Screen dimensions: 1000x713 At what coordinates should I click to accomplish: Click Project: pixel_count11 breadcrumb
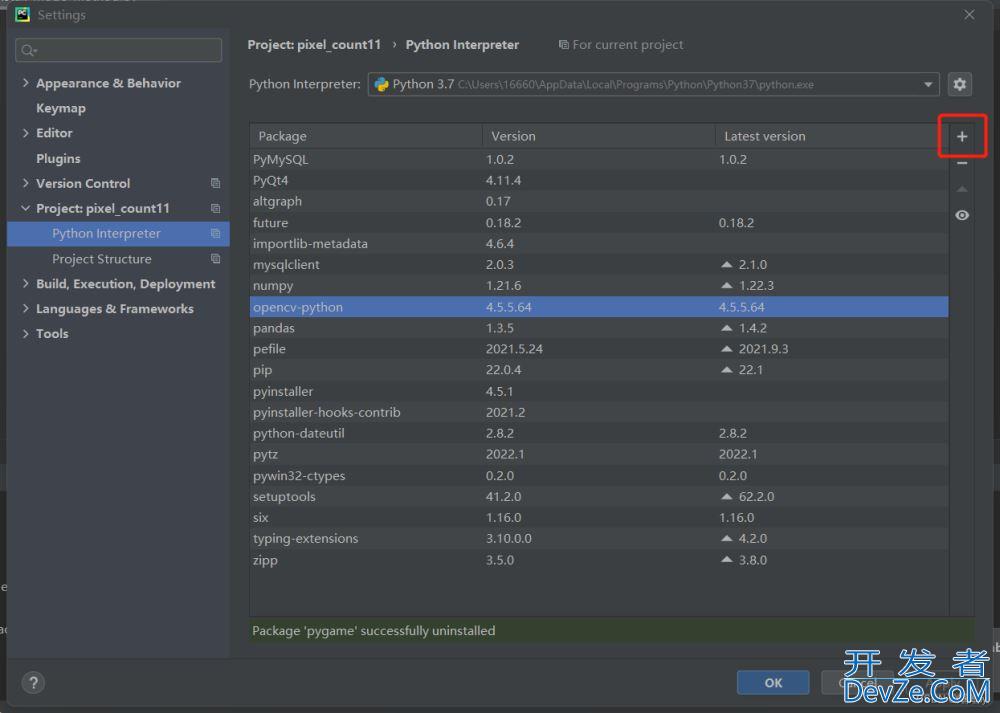(314, 45)
